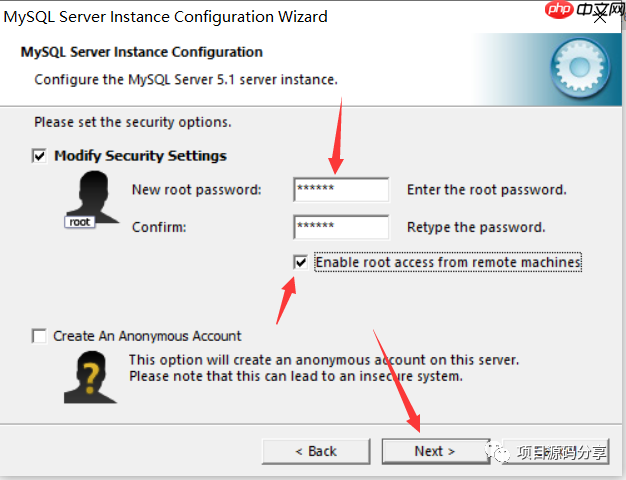Click the php logo watermark
626x480 pixels.
point(559,10)
